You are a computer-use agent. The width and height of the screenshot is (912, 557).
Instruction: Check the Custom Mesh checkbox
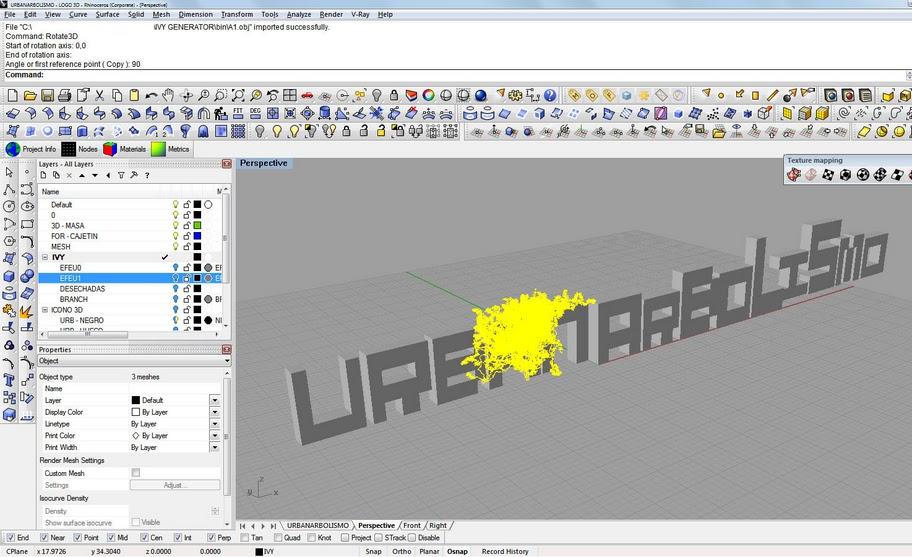(x=136, y=473)
